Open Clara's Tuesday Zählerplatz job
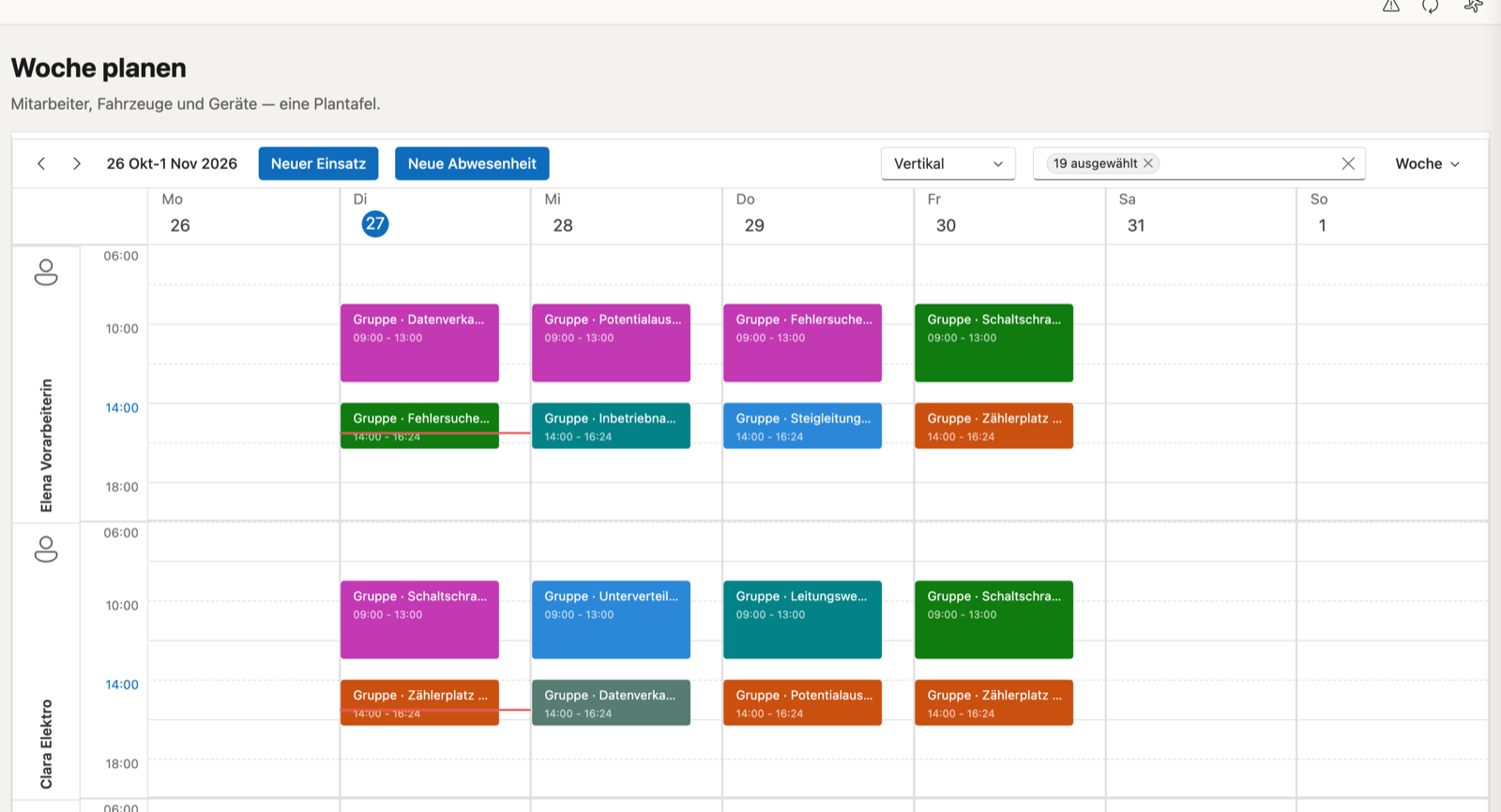The width and height of the screenshot is (1501, 812). point(419,702)
